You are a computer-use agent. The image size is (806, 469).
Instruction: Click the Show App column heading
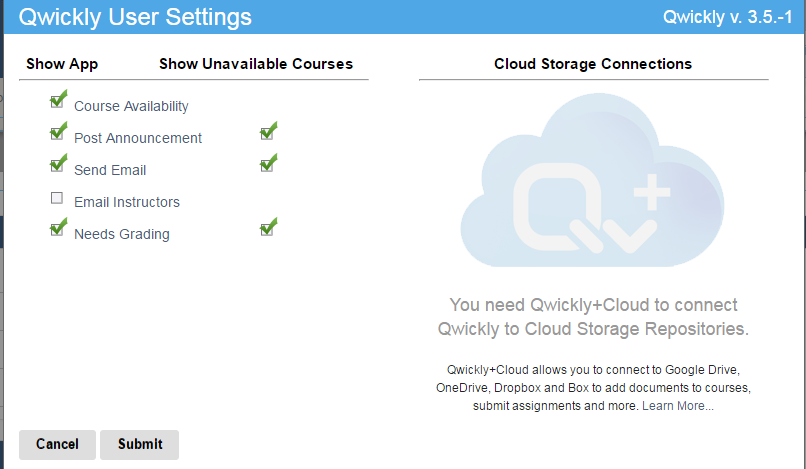(62, 64)
